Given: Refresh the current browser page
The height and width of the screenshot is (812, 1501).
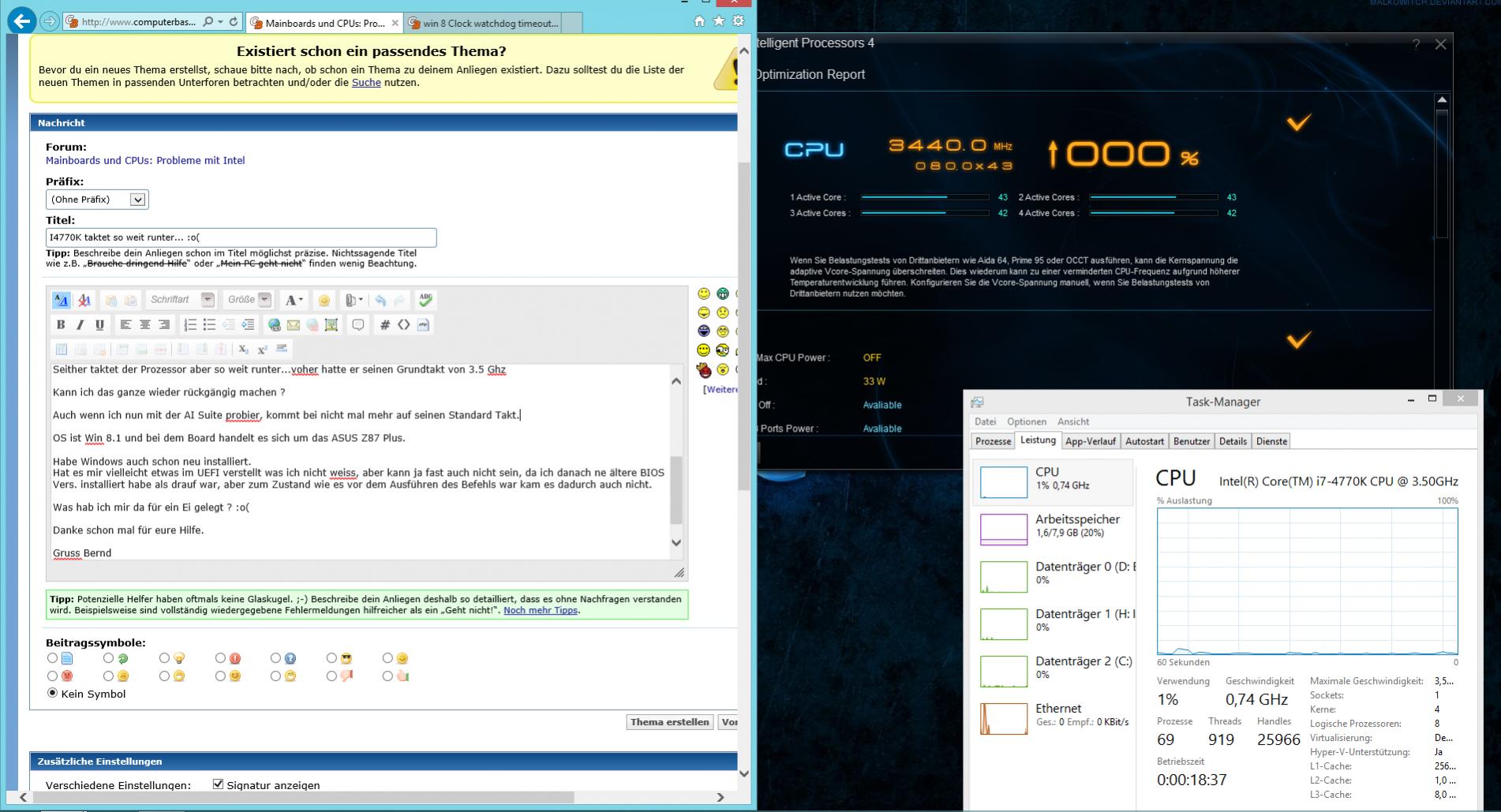Looking at the screenshot, I should [x=234, y=22].
